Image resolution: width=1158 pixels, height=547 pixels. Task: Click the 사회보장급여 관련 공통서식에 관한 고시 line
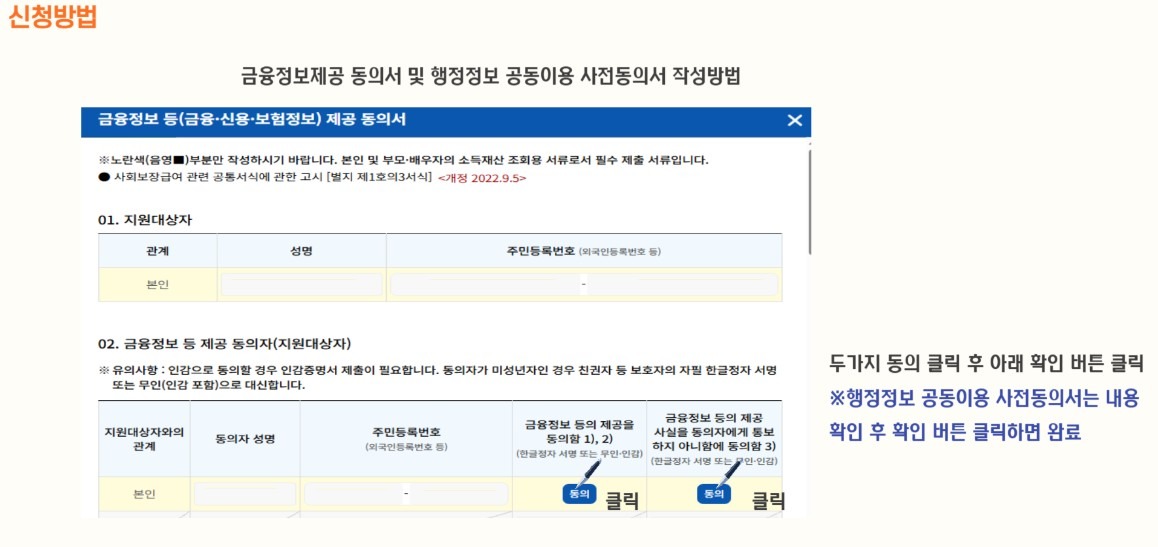[265, 178]
